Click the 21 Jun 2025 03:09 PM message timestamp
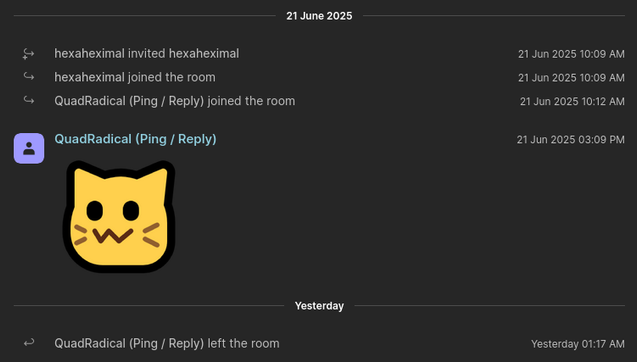The width and height of the screenshot is (637, 362). pos(570,140)
